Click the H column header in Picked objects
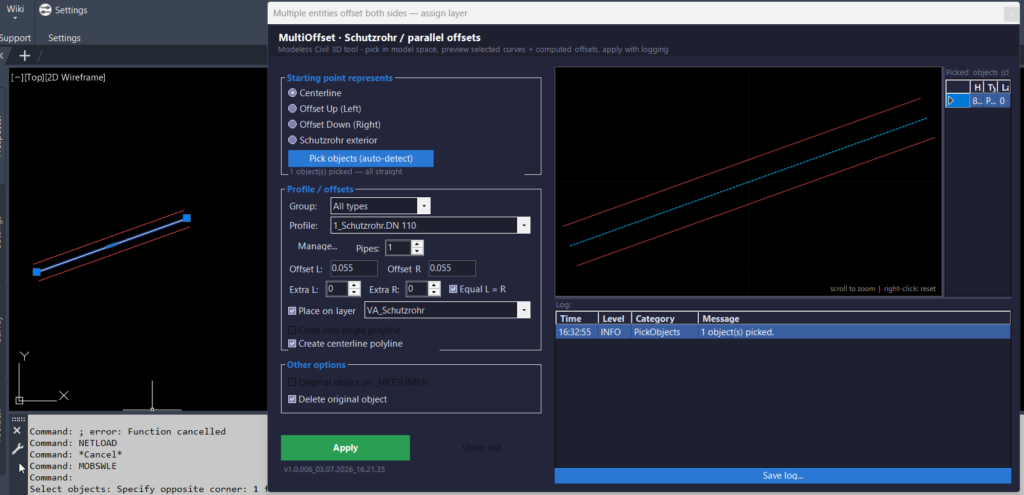1024x495 pixels. pyautogui.click(x=978, y=87)
